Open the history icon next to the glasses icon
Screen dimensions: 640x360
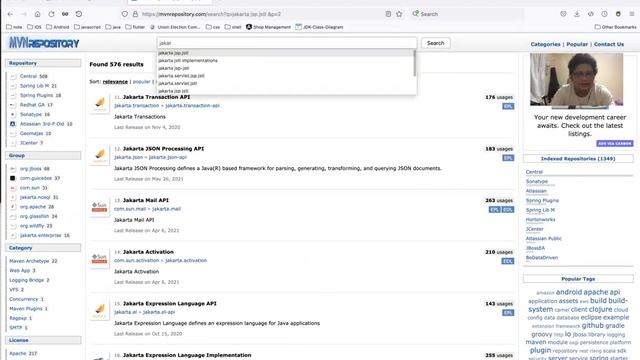[x=79, y=14]
